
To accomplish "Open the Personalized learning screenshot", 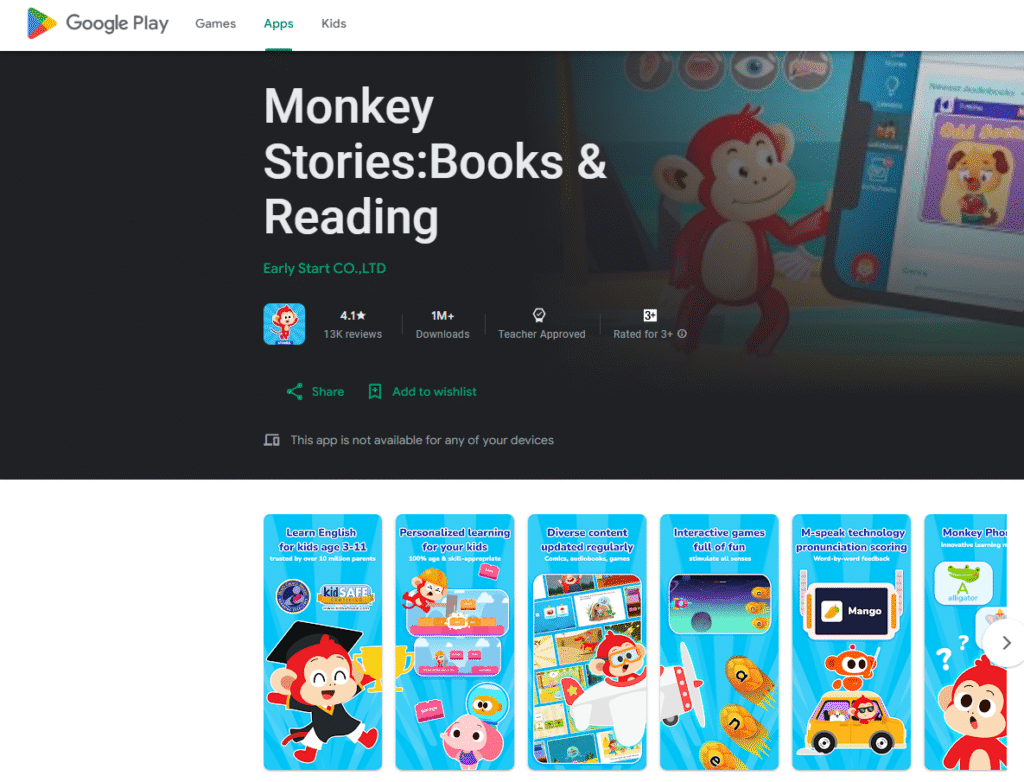I will (x=455, y=642).
